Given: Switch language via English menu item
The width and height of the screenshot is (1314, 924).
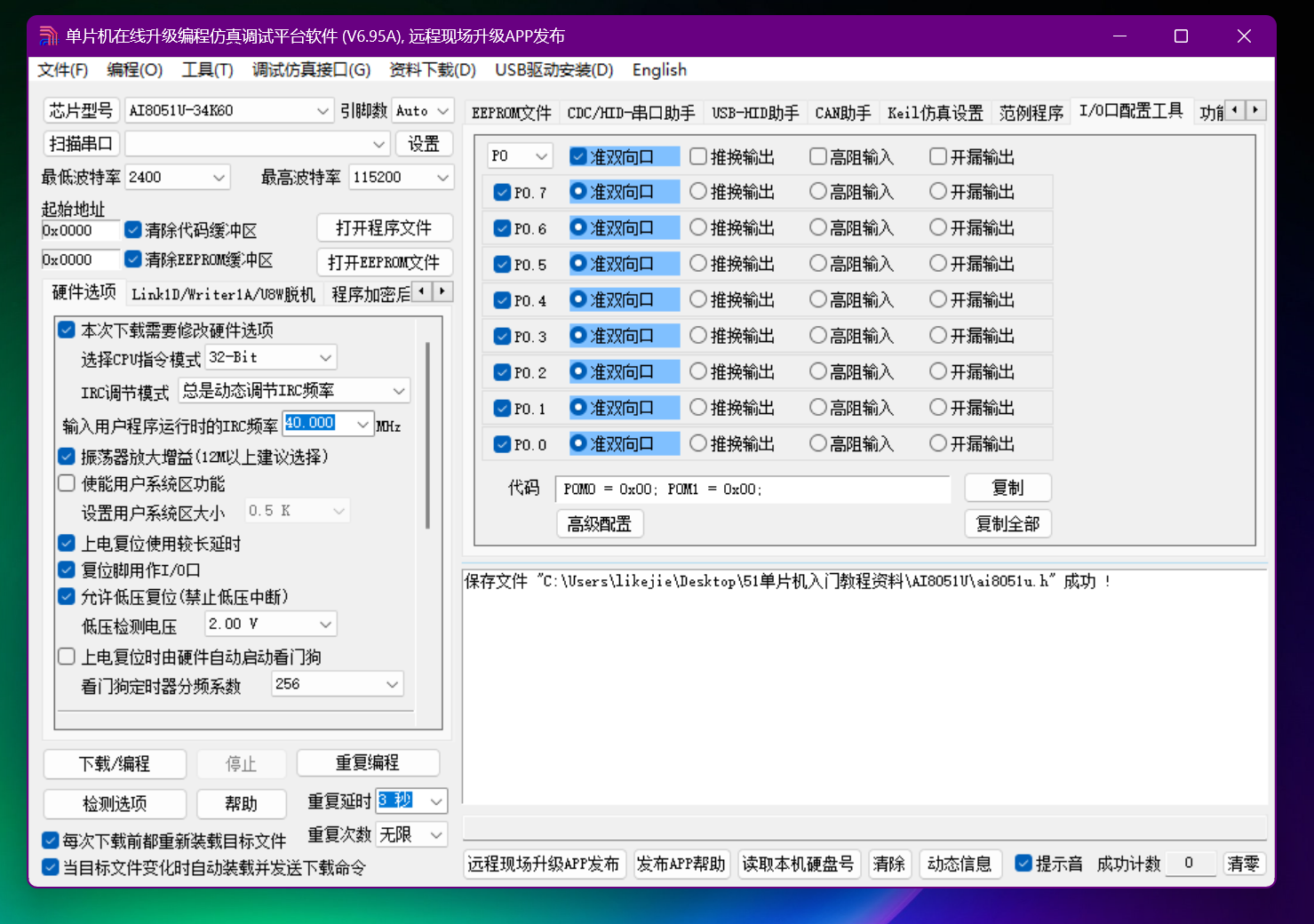Looking at the screenshot, I should [659, 70].
